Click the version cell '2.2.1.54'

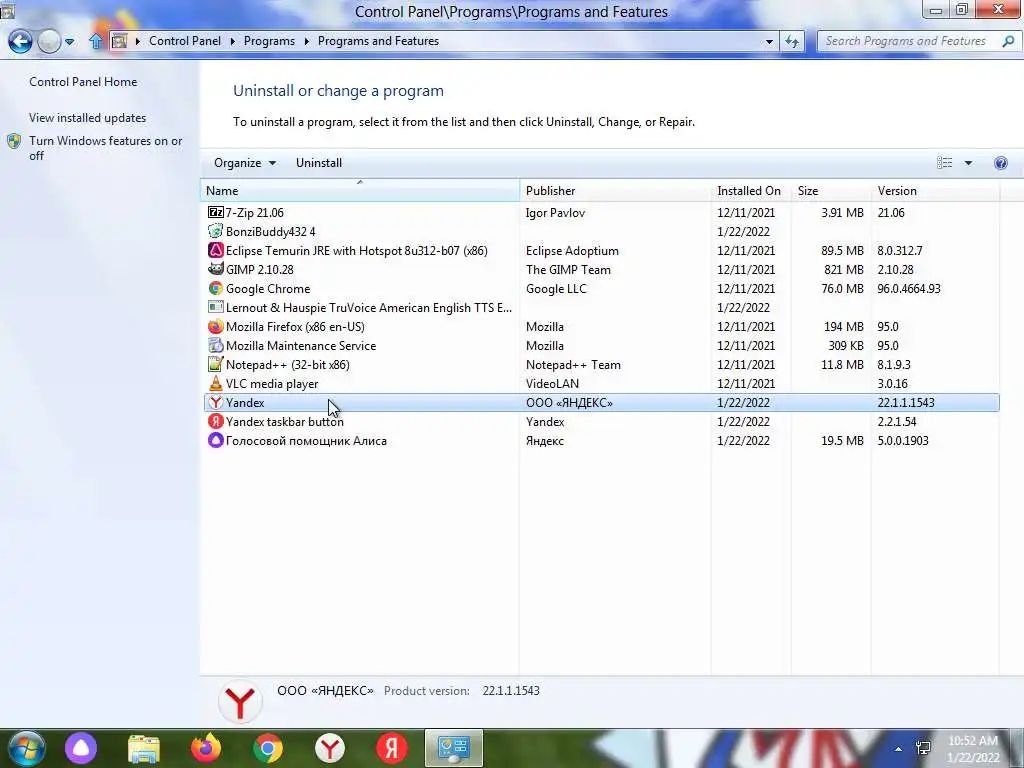[897, 421]
